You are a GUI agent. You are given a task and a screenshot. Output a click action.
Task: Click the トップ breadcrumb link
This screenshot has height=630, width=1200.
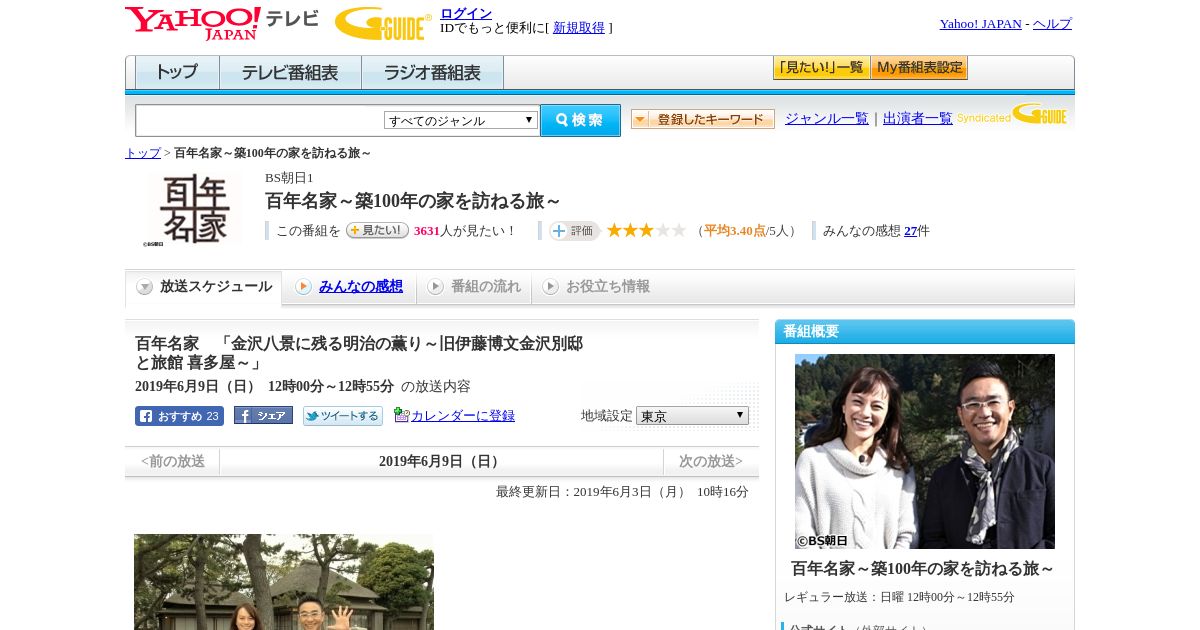click(x=143, y=153)
